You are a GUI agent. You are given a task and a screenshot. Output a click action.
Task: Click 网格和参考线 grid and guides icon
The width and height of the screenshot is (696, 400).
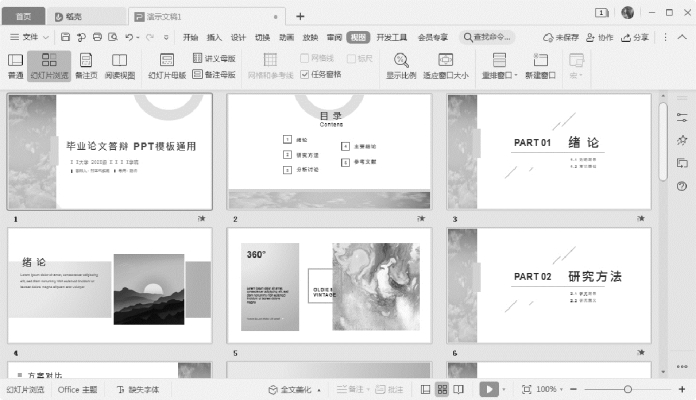coord(270,66)
